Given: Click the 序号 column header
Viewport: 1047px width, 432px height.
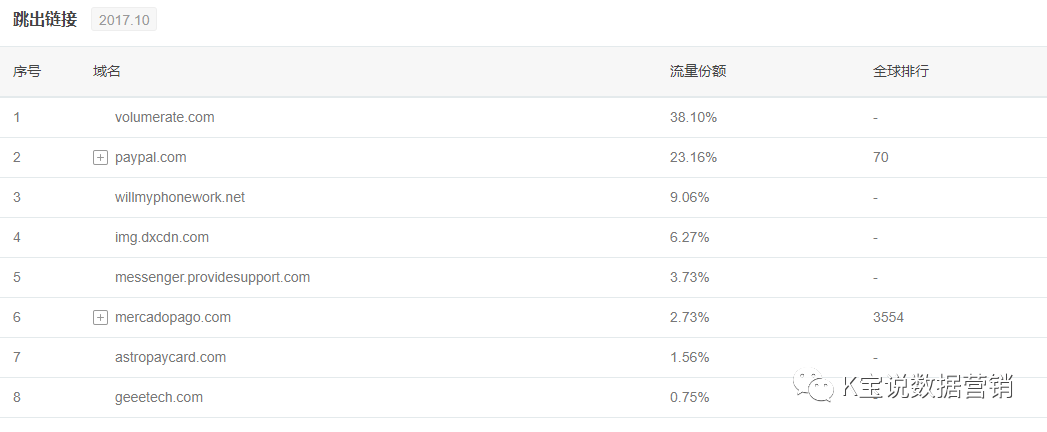Looking at the screenshot, I should (x=27, y=72).
